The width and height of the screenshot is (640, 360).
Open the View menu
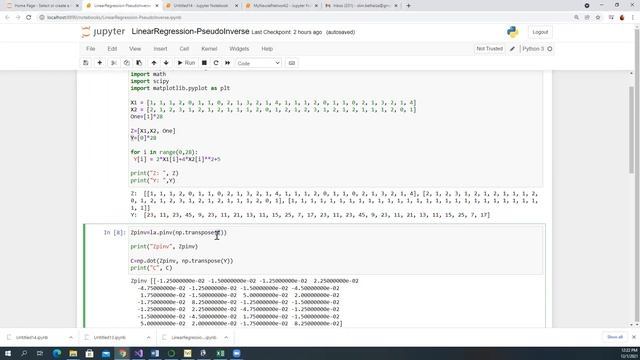pos(135,49)
